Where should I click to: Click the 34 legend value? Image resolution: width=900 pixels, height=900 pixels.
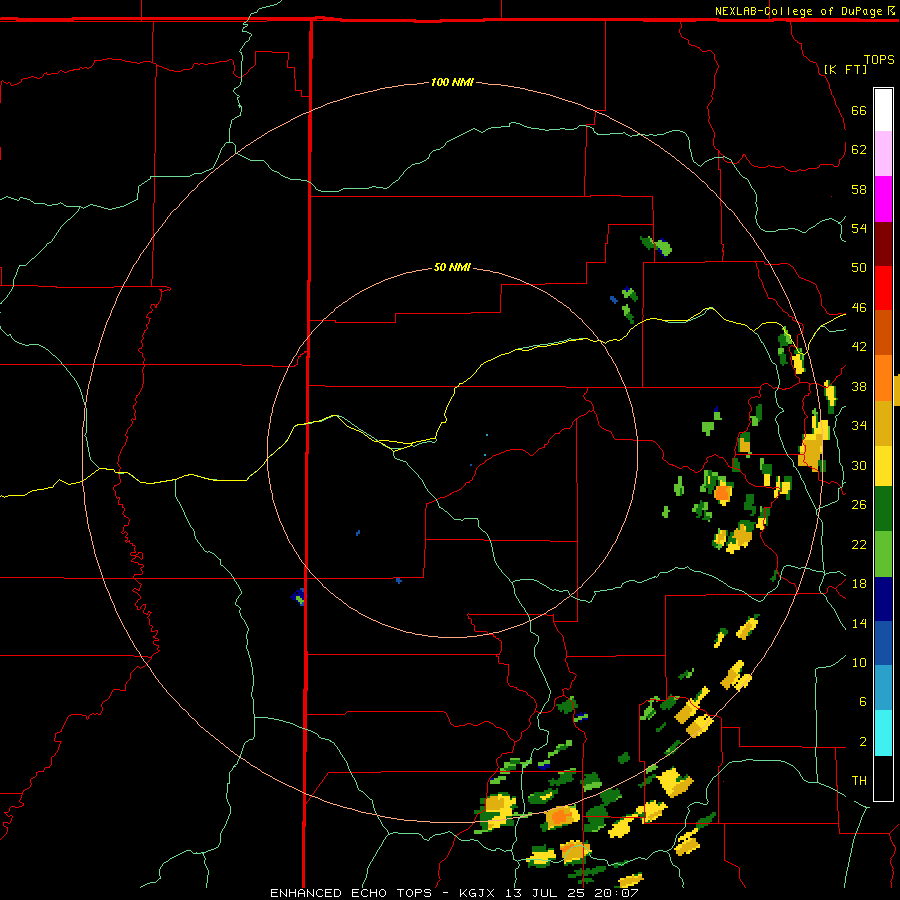[x=859, y=426]
